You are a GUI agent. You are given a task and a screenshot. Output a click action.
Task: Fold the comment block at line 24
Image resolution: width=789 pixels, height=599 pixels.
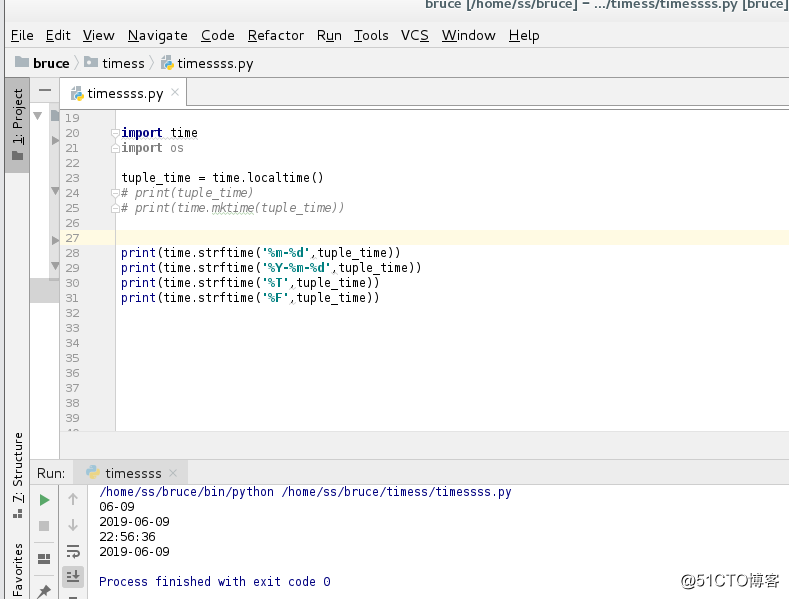(x=115, y=193)
